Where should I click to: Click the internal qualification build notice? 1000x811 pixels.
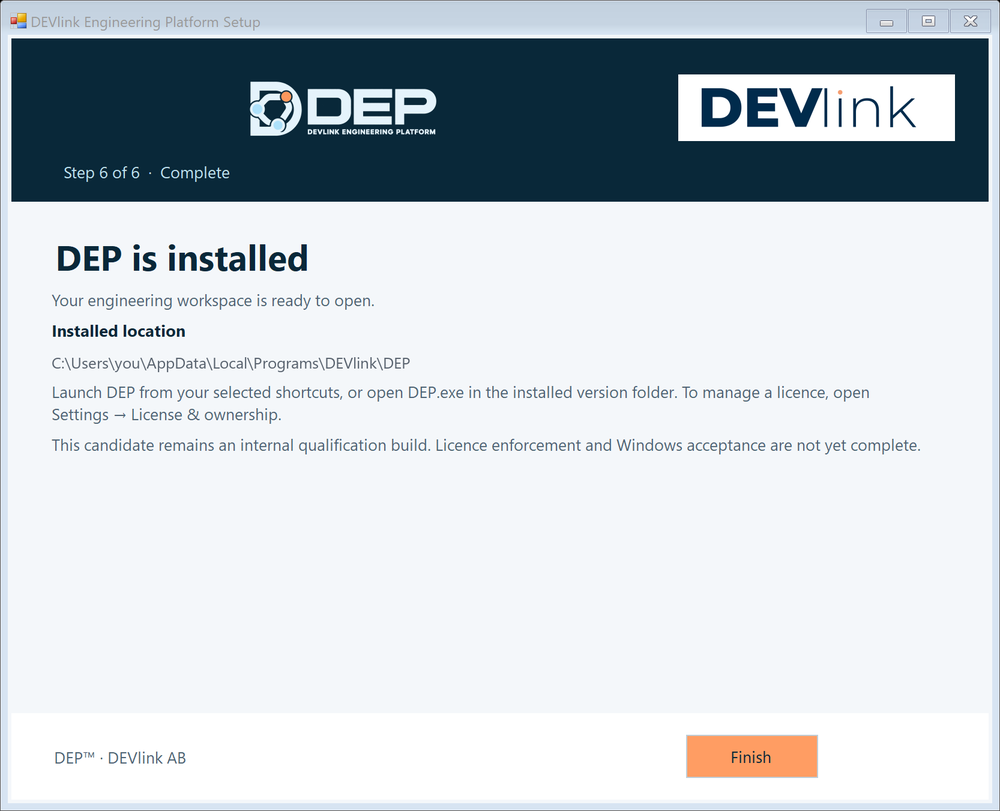pos(486,445)
